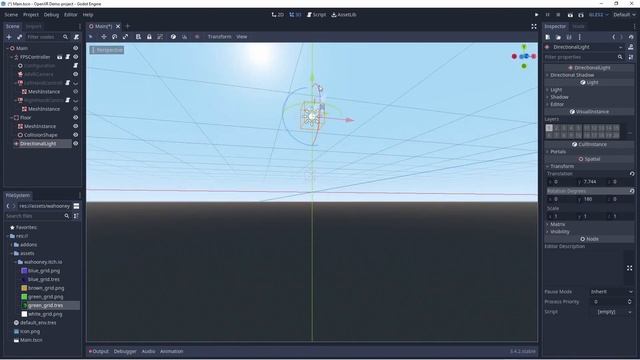Open the viewport Transform menu
Viewport: 640px width, 360px height.
coord(219,37)
